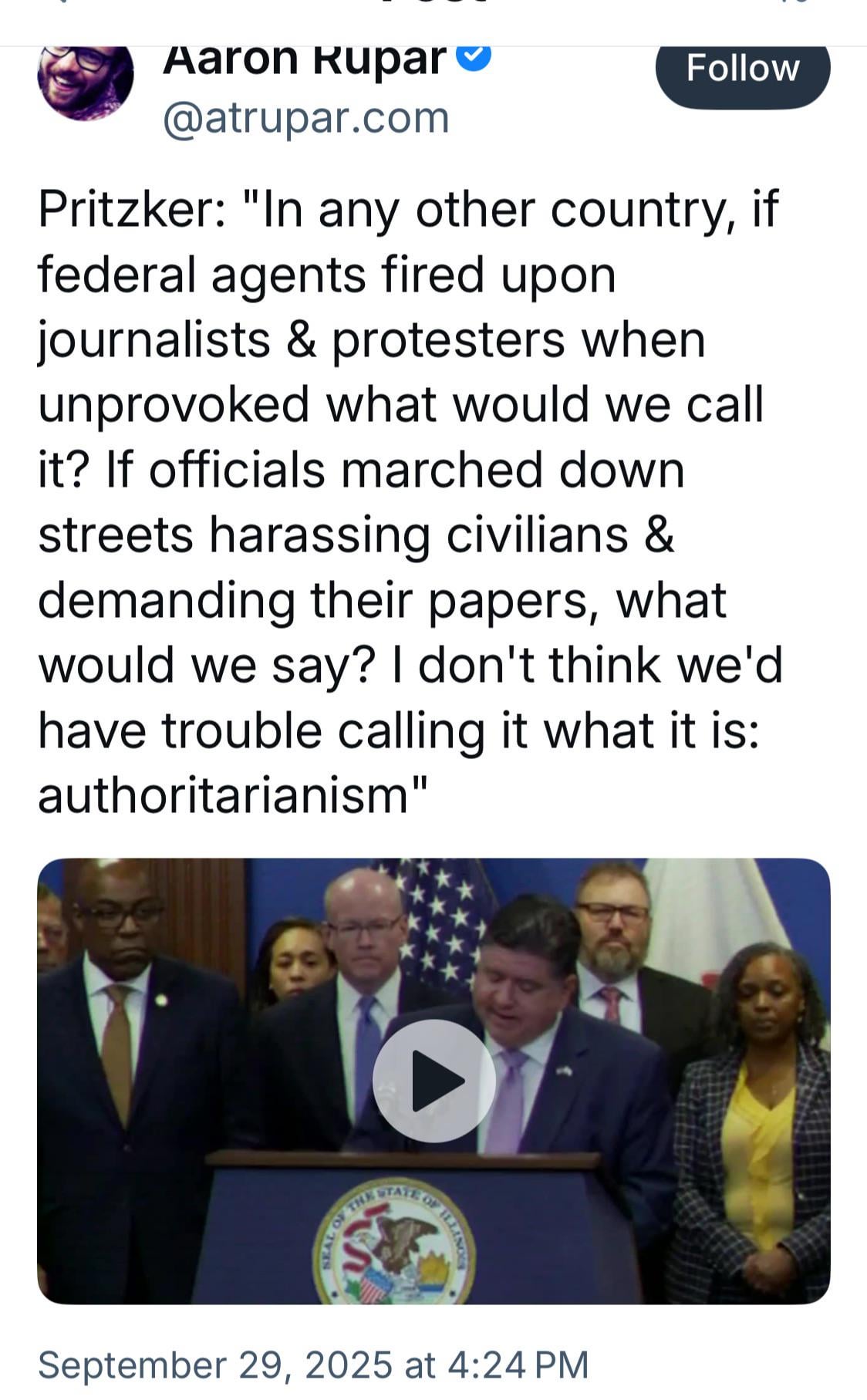Follow Aaron Rupar

tap(743, 69)
